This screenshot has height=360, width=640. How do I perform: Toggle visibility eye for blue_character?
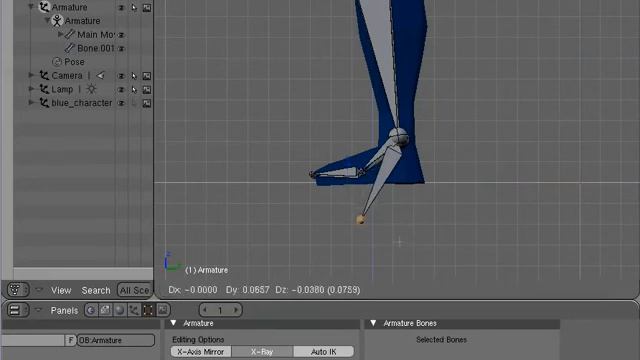click(x=121, y=103)
